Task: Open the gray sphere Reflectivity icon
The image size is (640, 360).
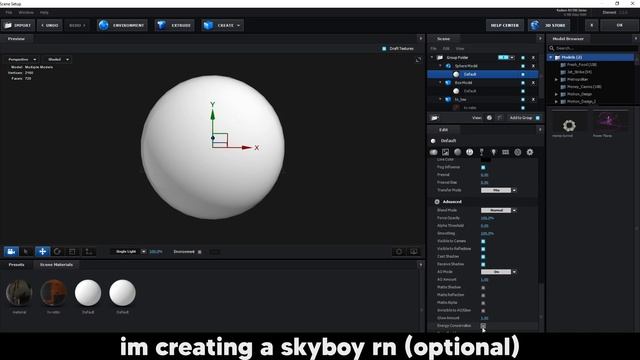Action: [x=458, y=152]
